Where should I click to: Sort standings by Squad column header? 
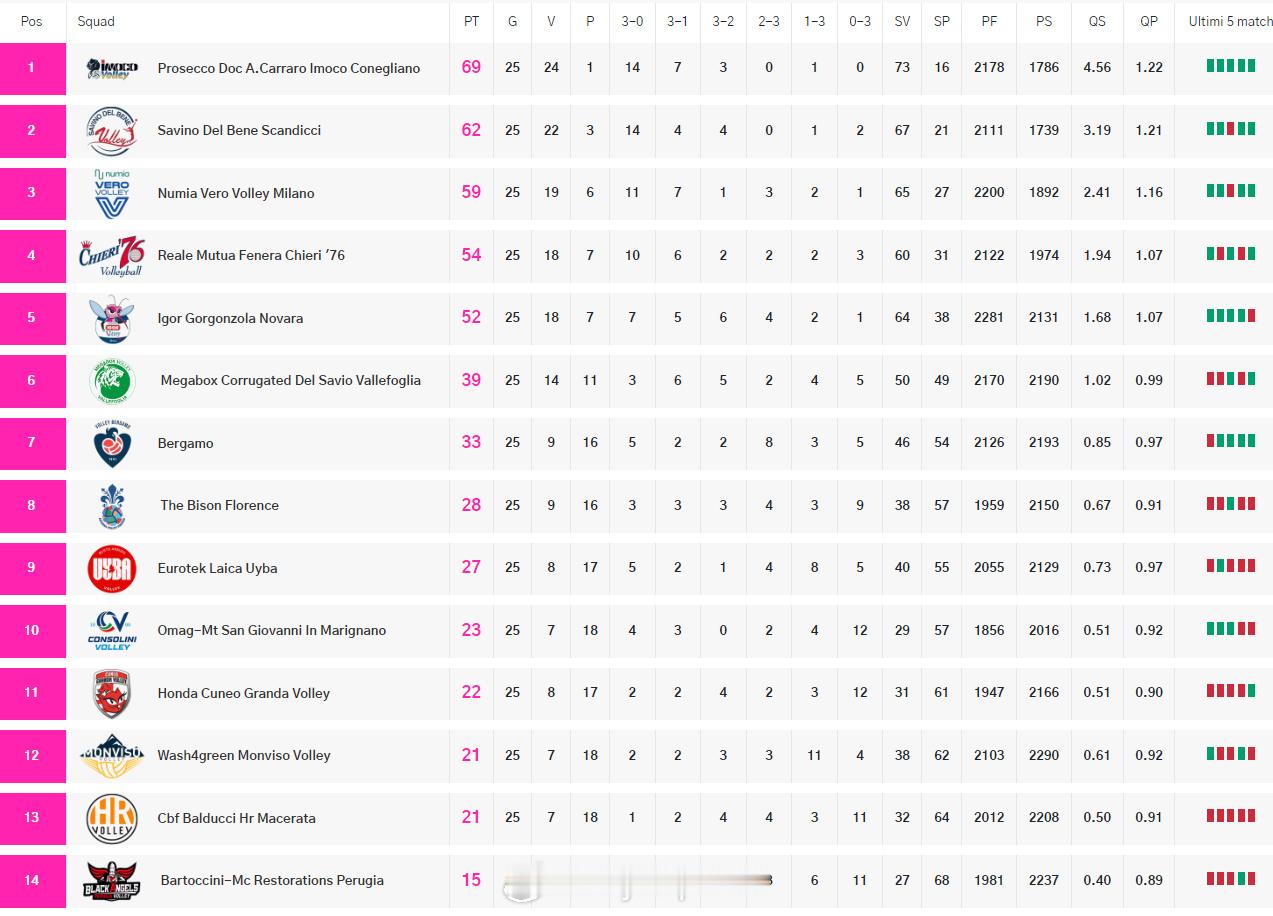96,21
